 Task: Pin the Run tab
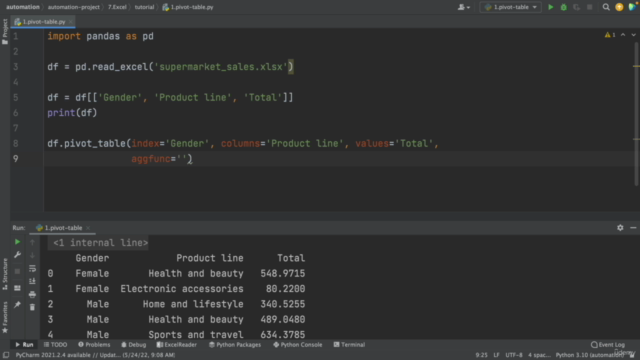click(x=17, y=304)
